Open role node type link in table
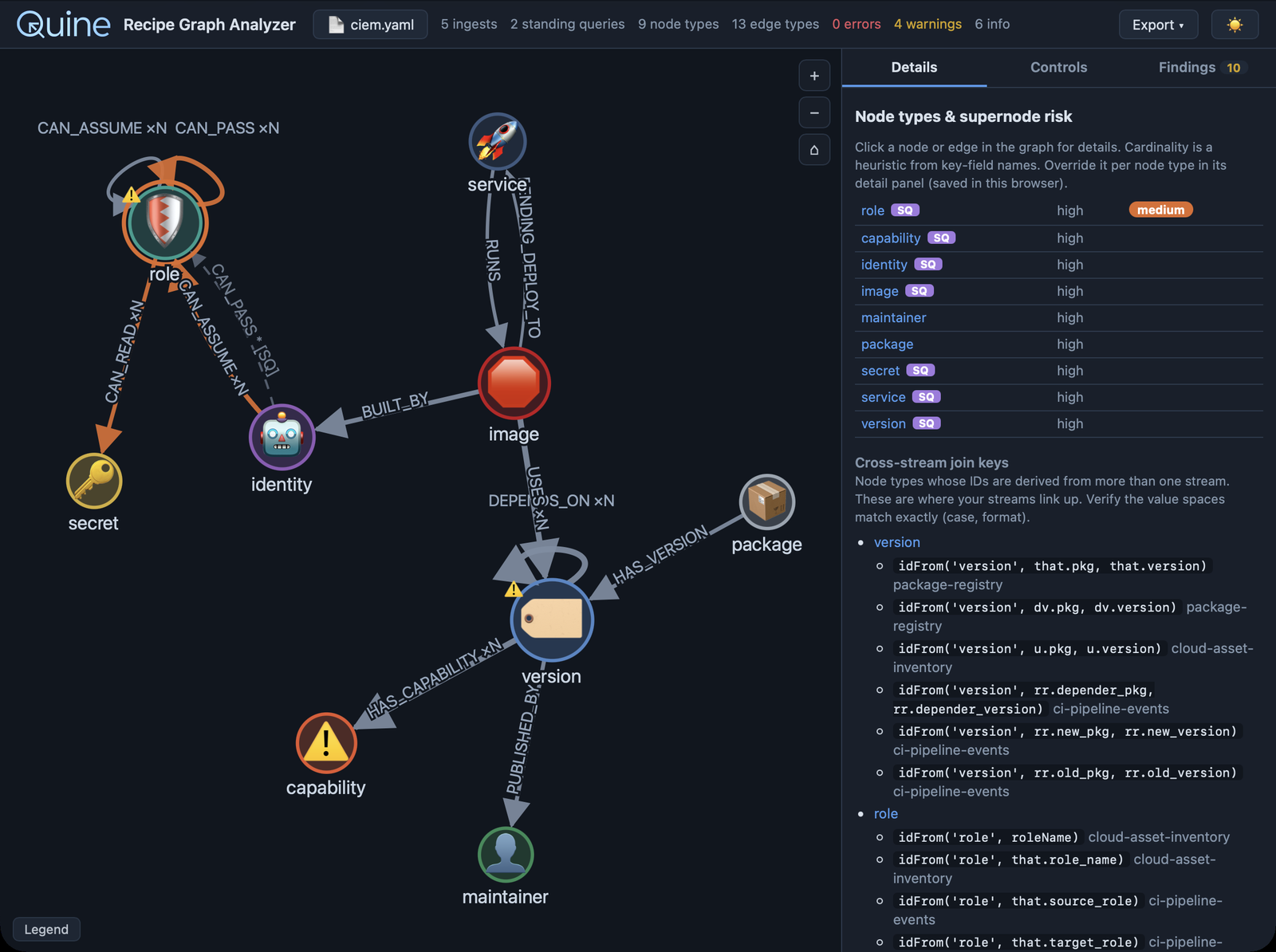 [x=872, y=210]
